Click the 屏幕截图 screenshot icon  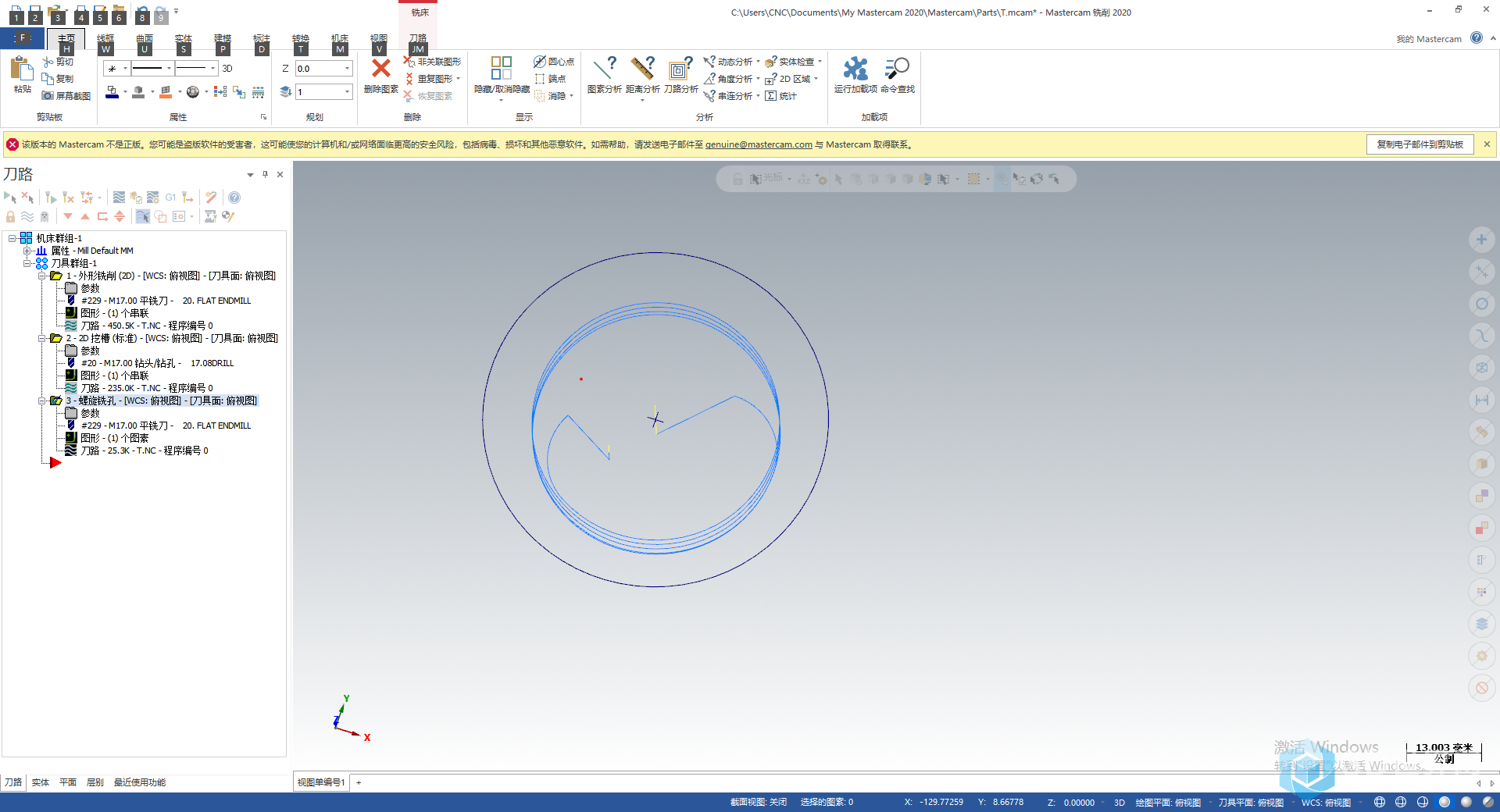[48, 96]
